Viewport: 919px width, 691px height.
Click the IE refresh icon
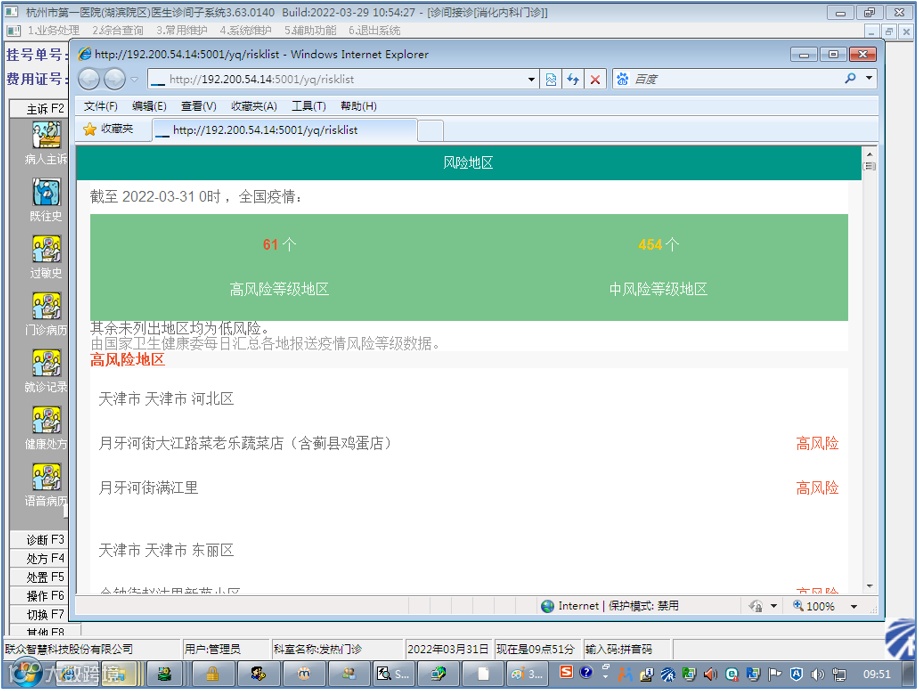click(x=573, y=79)
